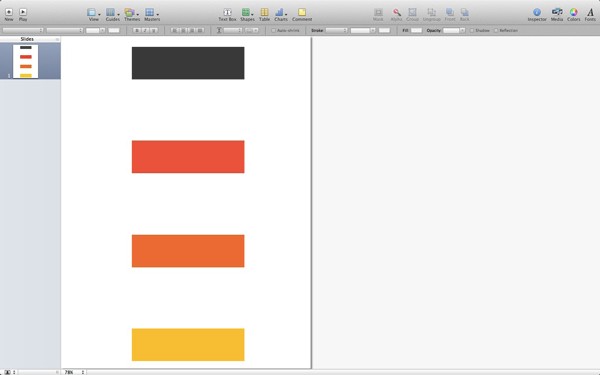600x375 pixels.
Task: Open the Stroke style dropdown
Action: [x=336, y=30]
